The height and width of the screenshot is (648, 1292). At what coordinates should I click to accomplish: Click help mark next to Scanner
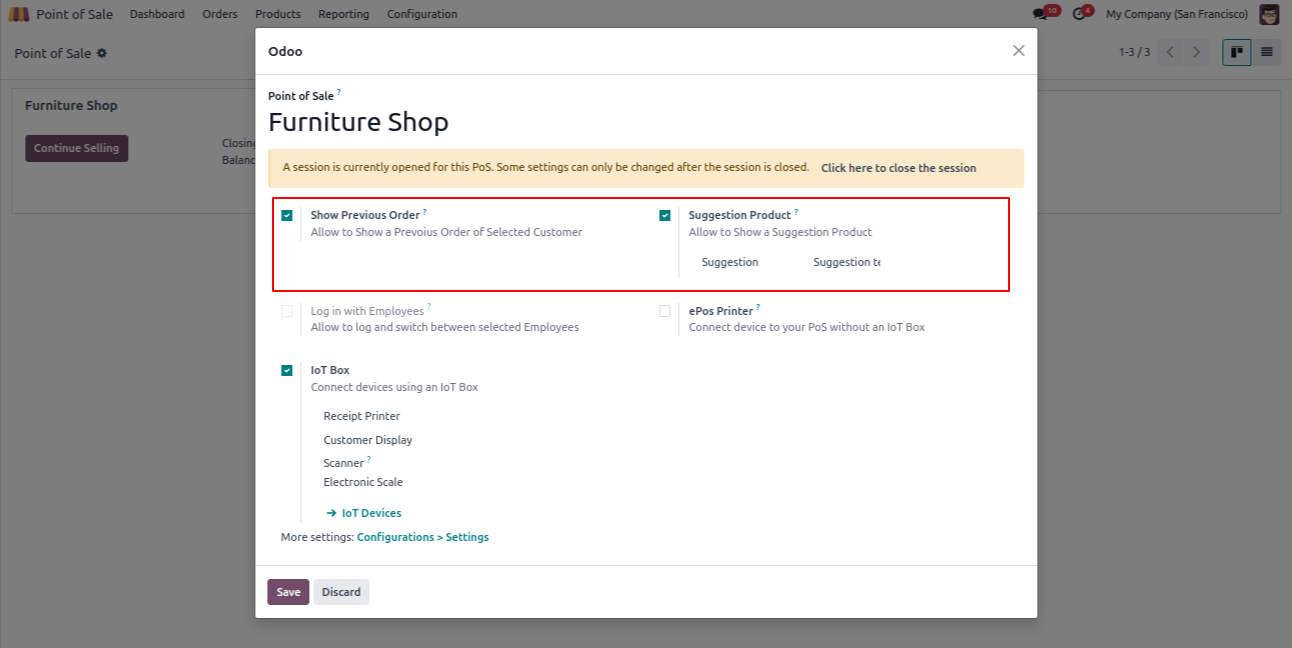[368, 460]
